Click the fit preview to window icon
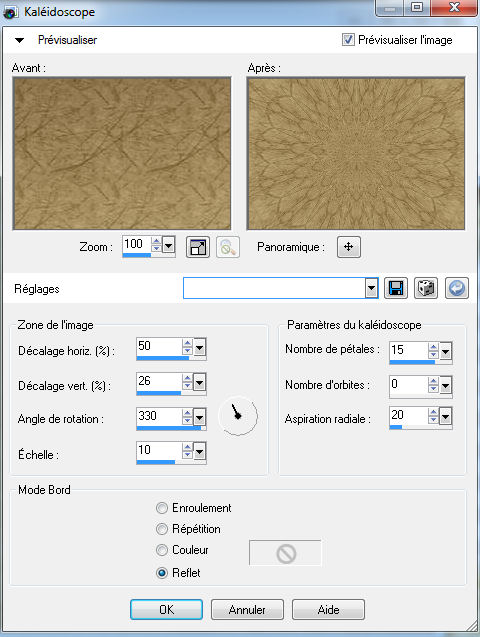This screenshot has width=480, height=637. coord(198,247)
